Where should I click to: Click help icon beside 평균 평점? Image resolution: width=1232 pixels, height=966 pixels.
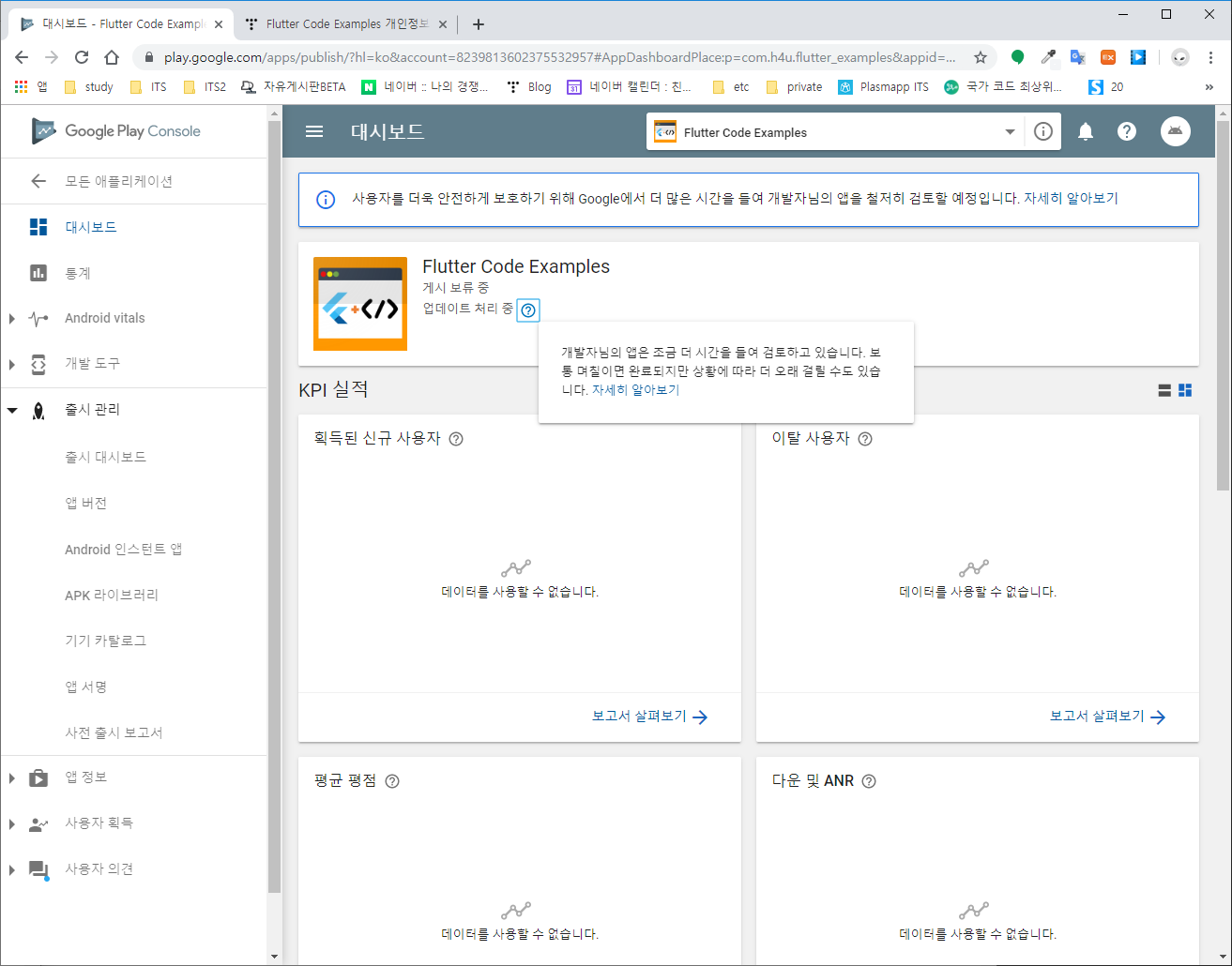tap(392, 780)
